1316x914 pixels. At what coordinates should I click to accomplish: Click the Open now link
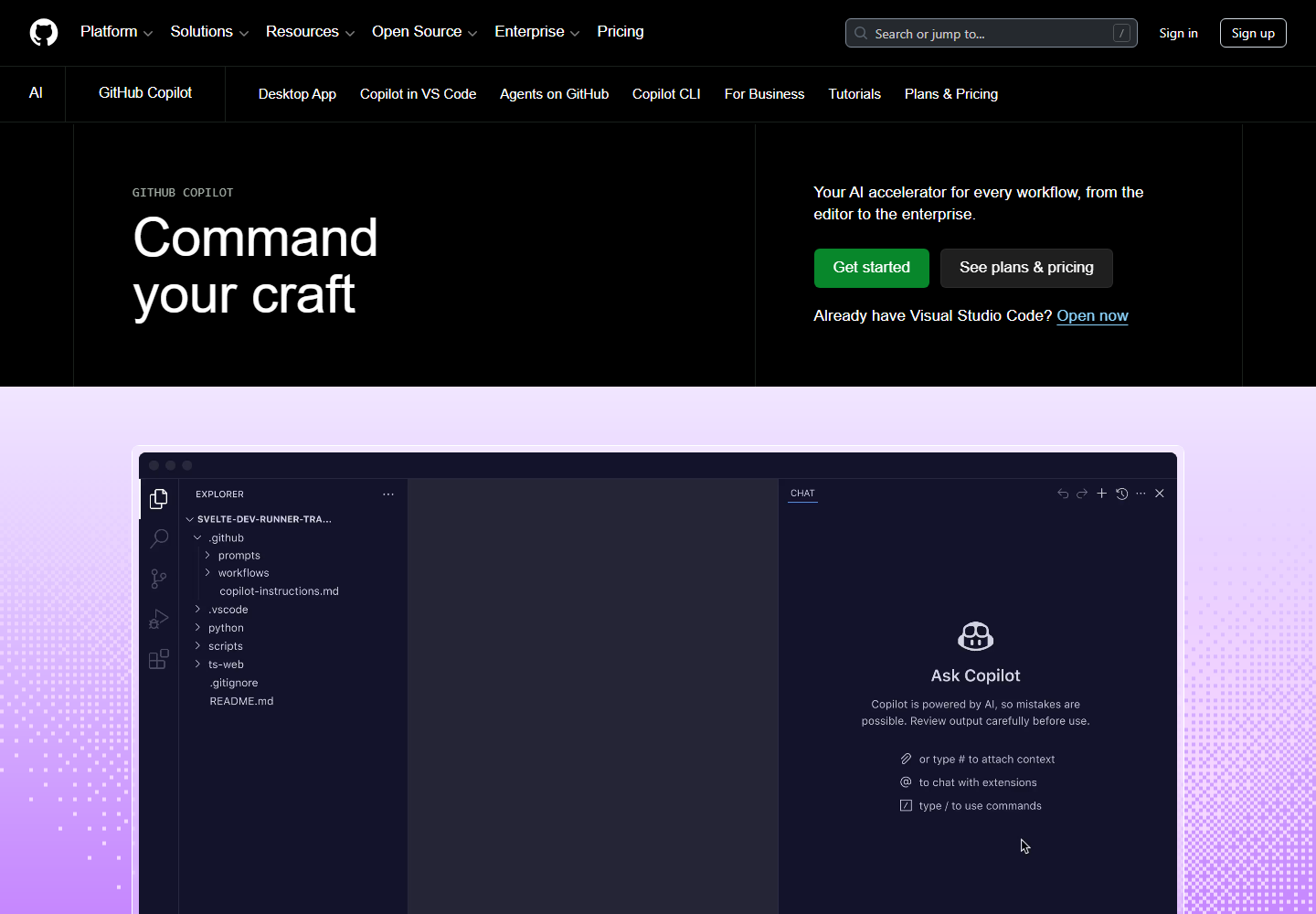coord(1092,315)
